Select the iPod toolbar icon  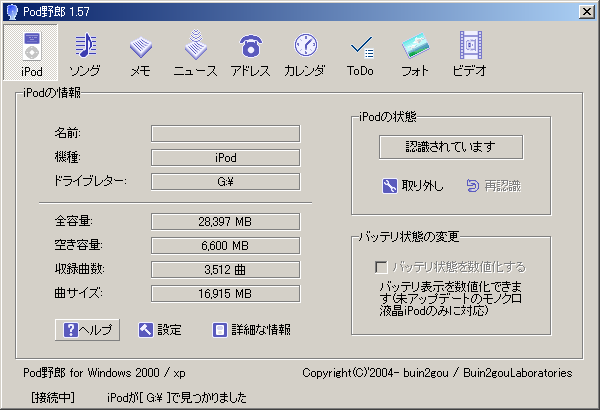pyautogui.click(x=32, y=54)
